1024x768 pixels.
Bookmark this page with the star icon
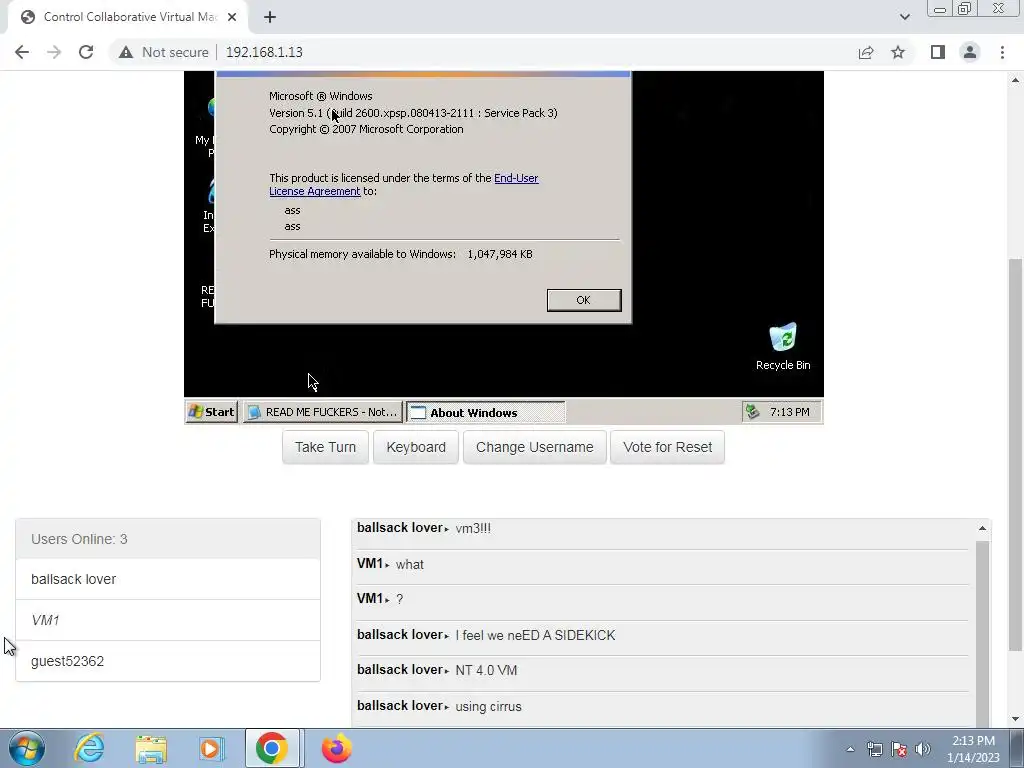898,52
